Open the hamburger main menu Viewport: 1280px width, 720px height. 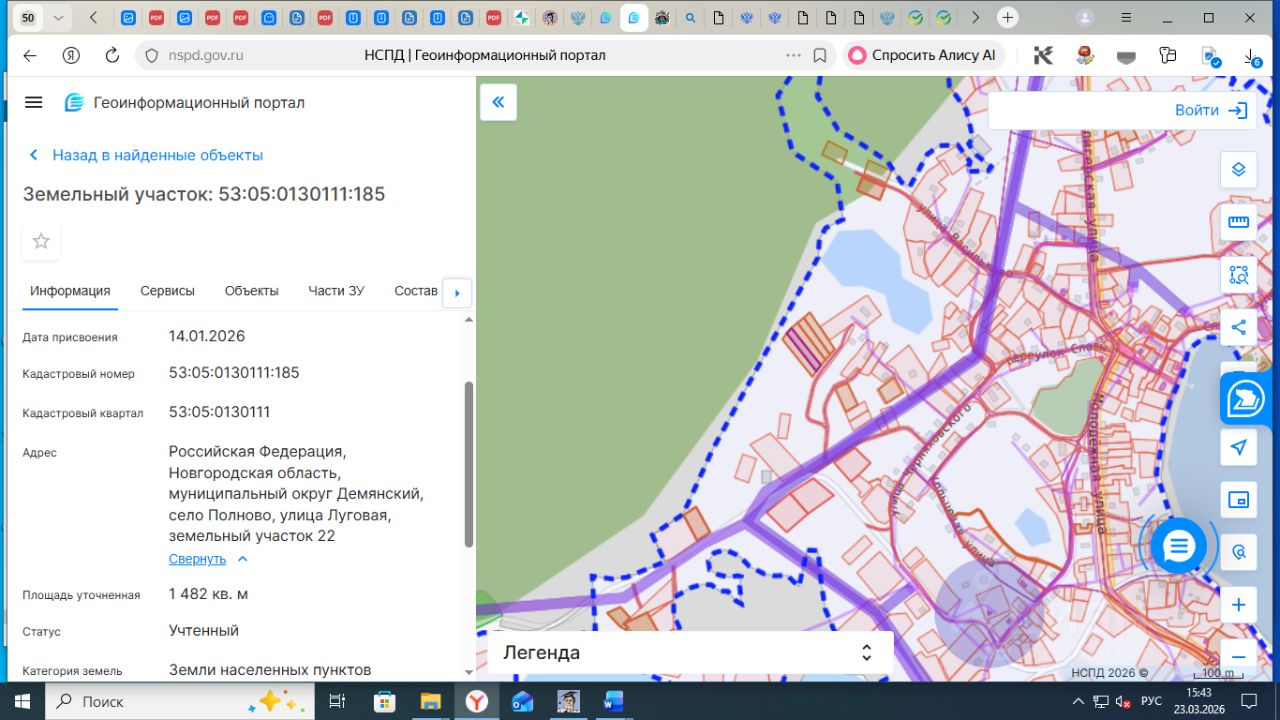click(34, 102)
